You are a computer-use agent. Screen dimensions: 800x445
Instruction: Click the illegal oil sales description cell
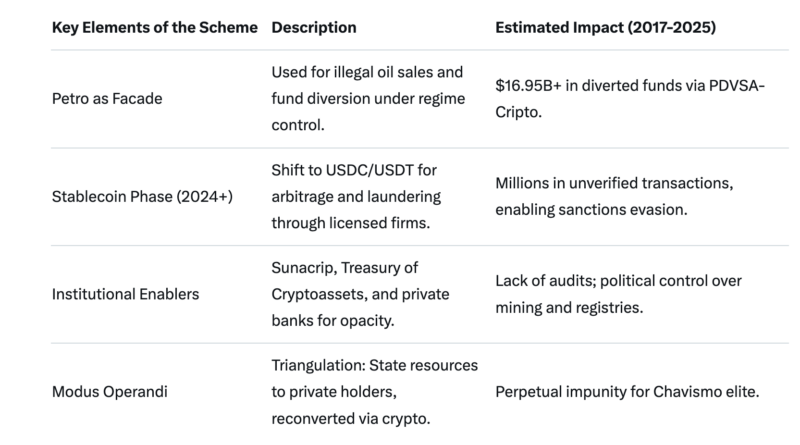(x=369, y=100)
